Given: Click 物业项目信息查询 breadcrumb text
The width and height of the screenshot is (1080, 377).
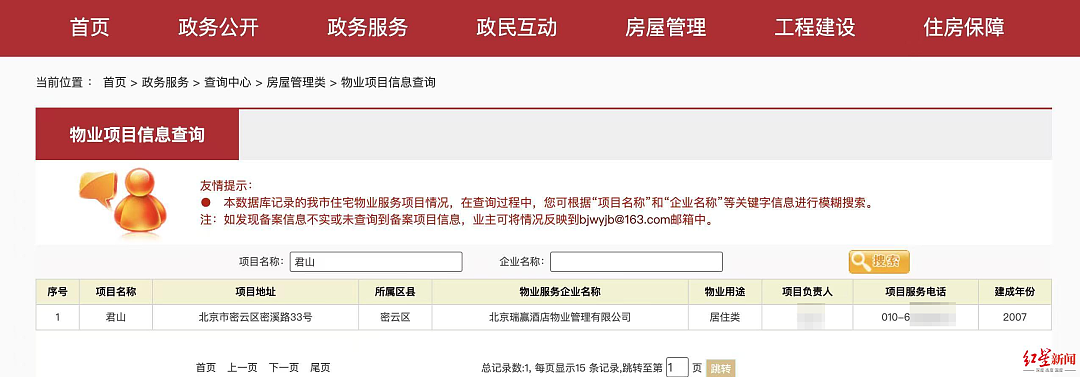Looking at the screenshot, I should click(x=388, y=83).
